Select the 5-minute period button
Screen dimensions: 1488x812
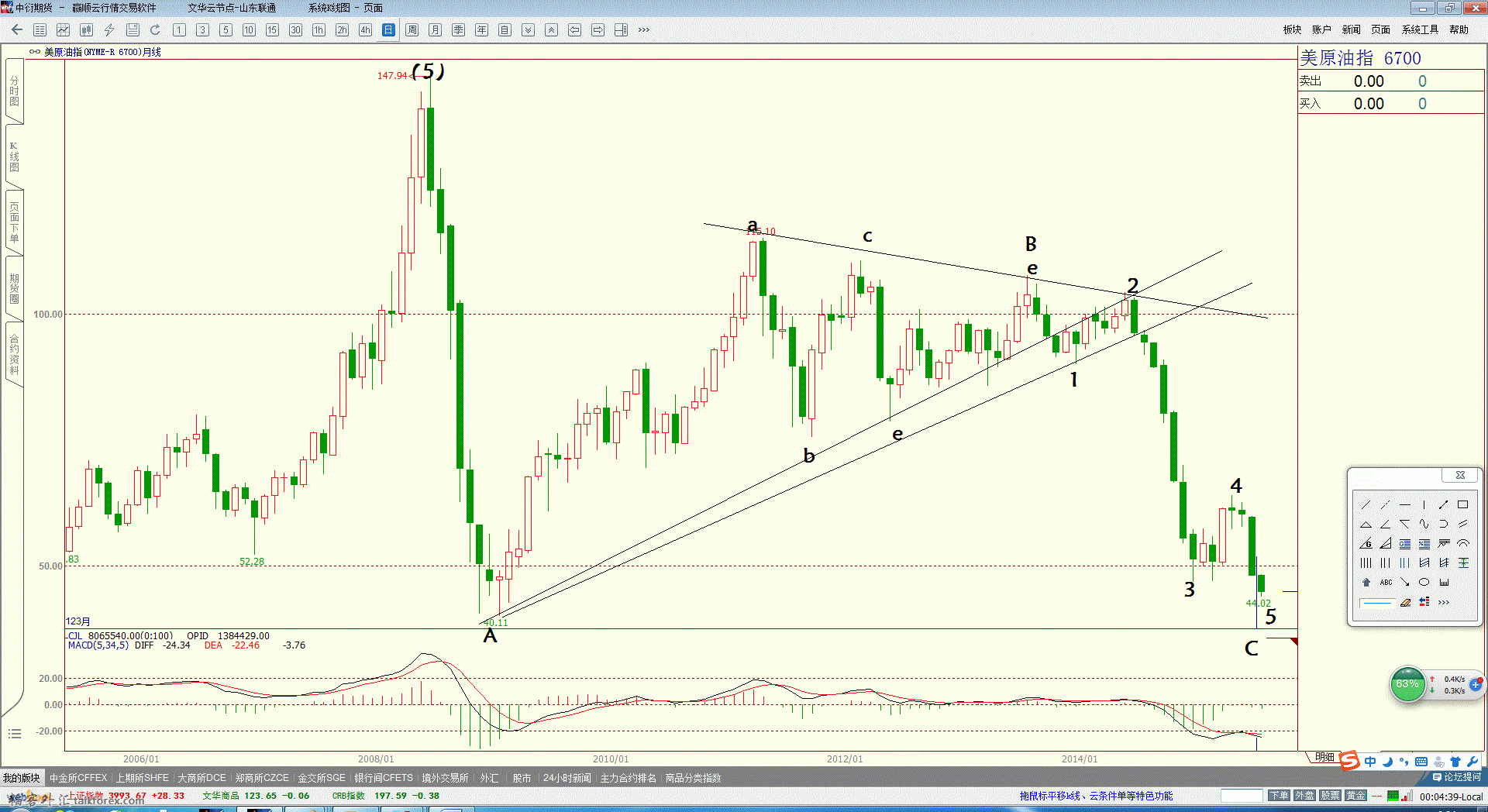226,29
